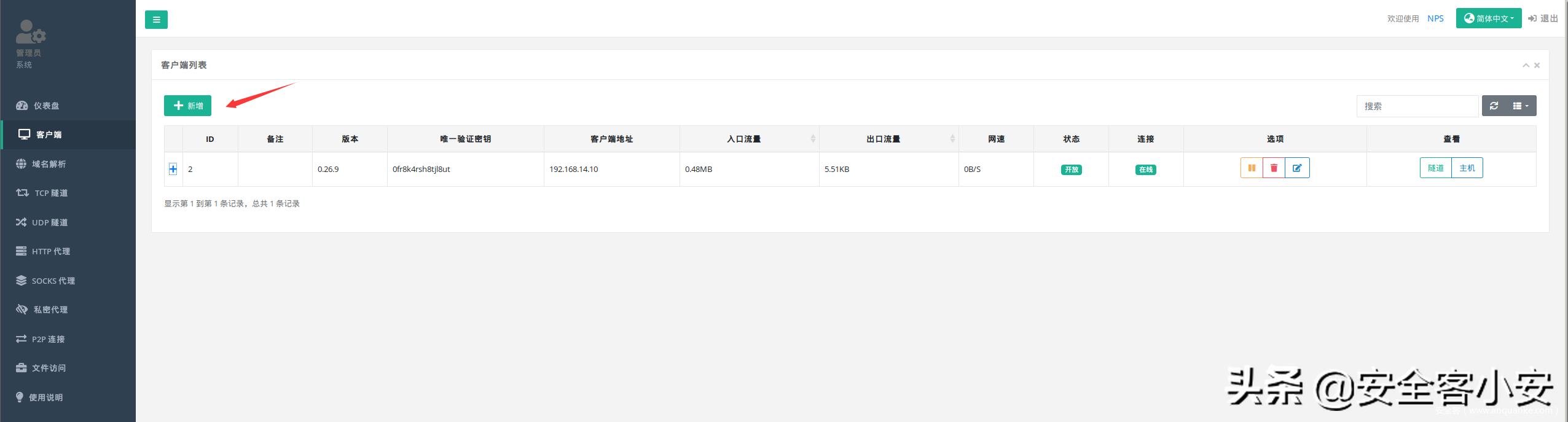This screenshot has width=1568, height=422.
Task: Click the 在线 connection badge
Action: 1146,170
